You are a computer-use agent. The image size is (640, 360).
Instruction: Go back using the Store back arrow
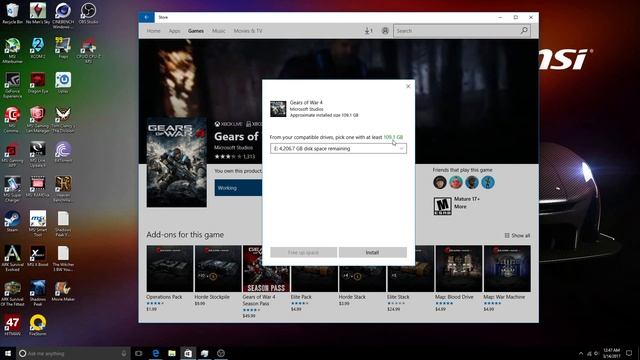coord(146,17)
